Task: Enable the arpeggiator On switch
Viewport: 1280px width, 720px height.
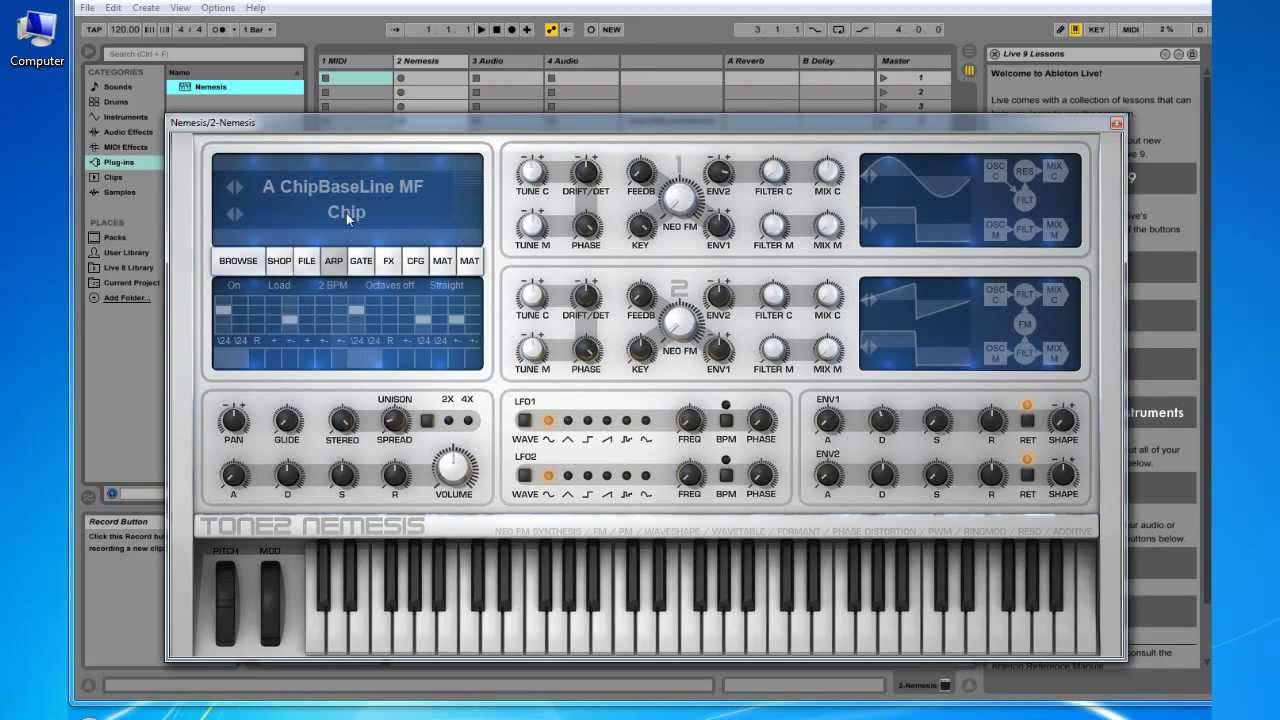Action: coord(233,285)
